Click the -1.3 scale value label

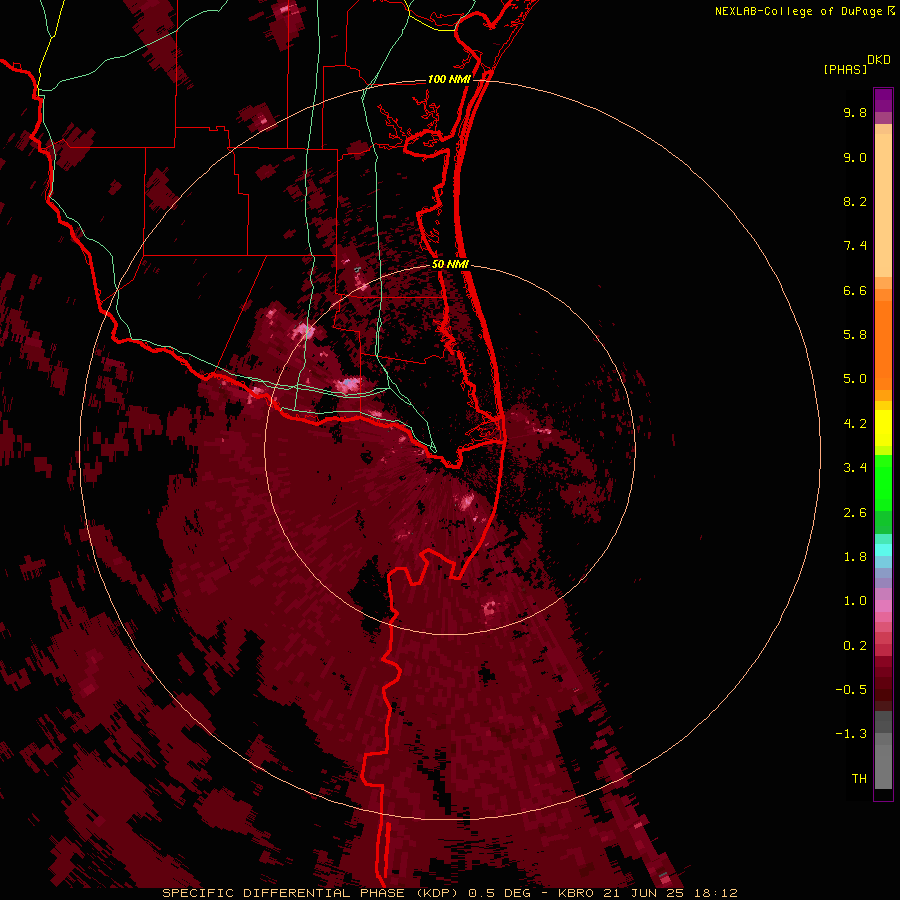click(x=851, y=734)
